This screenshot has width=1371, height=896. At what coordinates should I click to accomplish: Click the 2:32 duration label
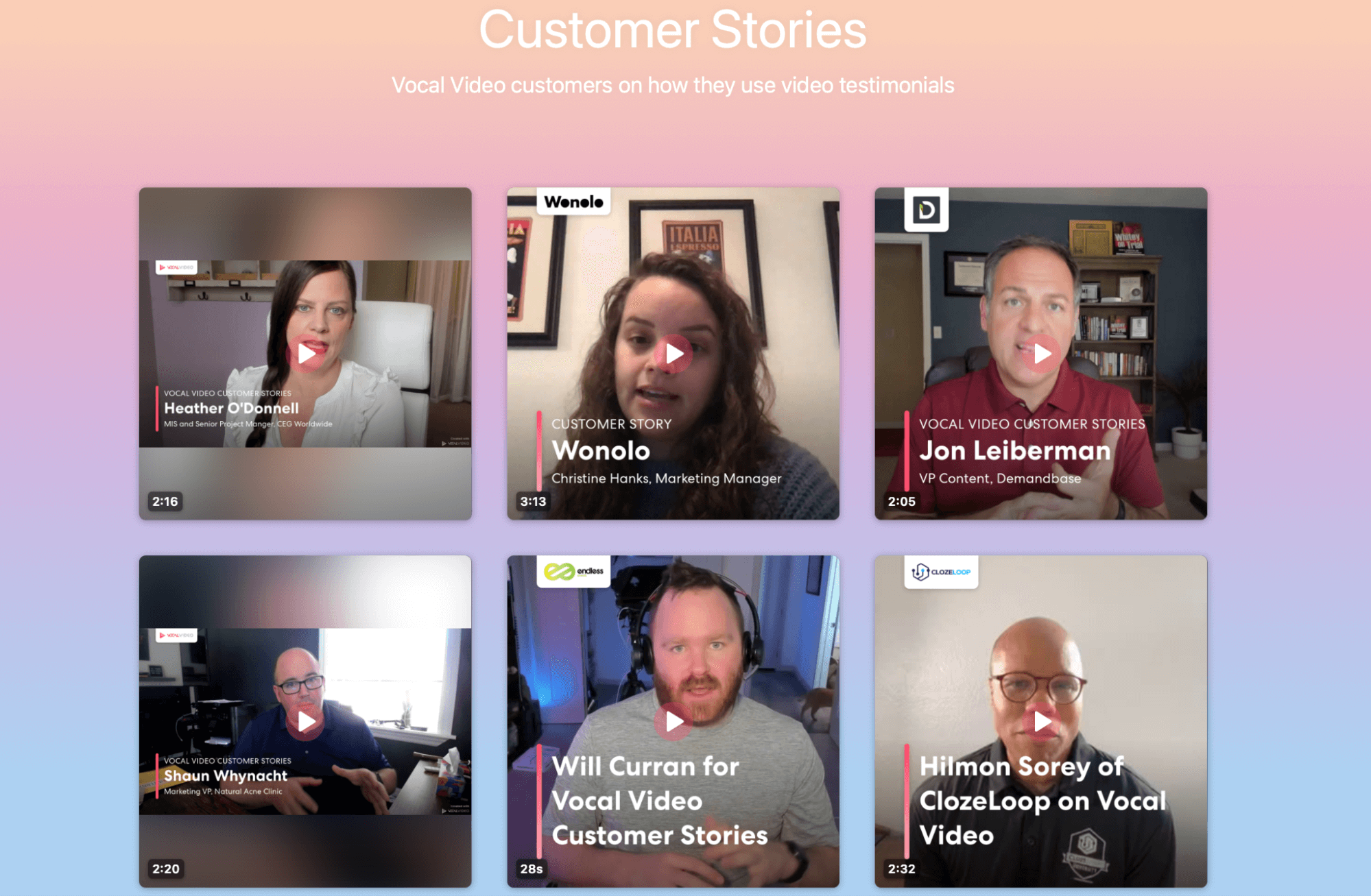tap(901, 869)
